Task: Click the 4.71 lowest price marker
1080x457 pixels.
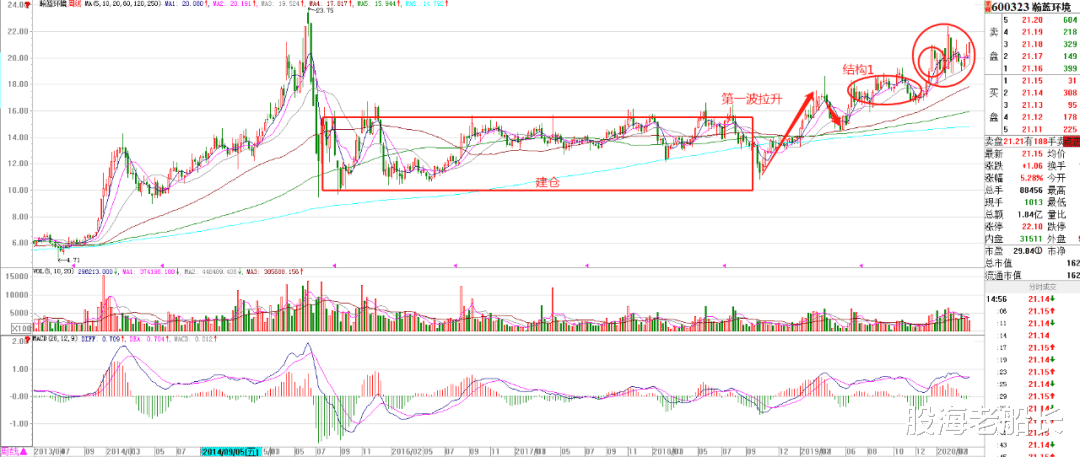Action: 68,261
